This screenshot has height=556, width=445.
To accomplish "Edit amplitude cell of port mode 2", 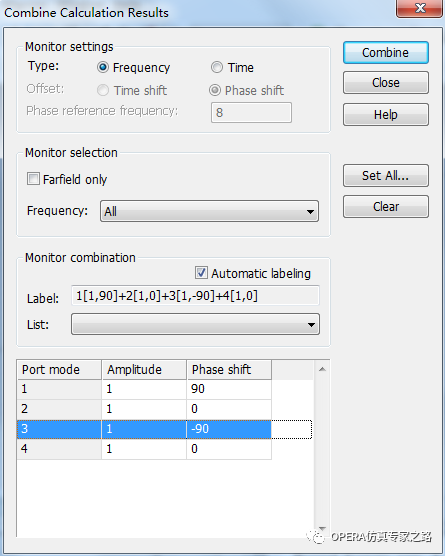I will pyautogui.click(x=144, y=409).
